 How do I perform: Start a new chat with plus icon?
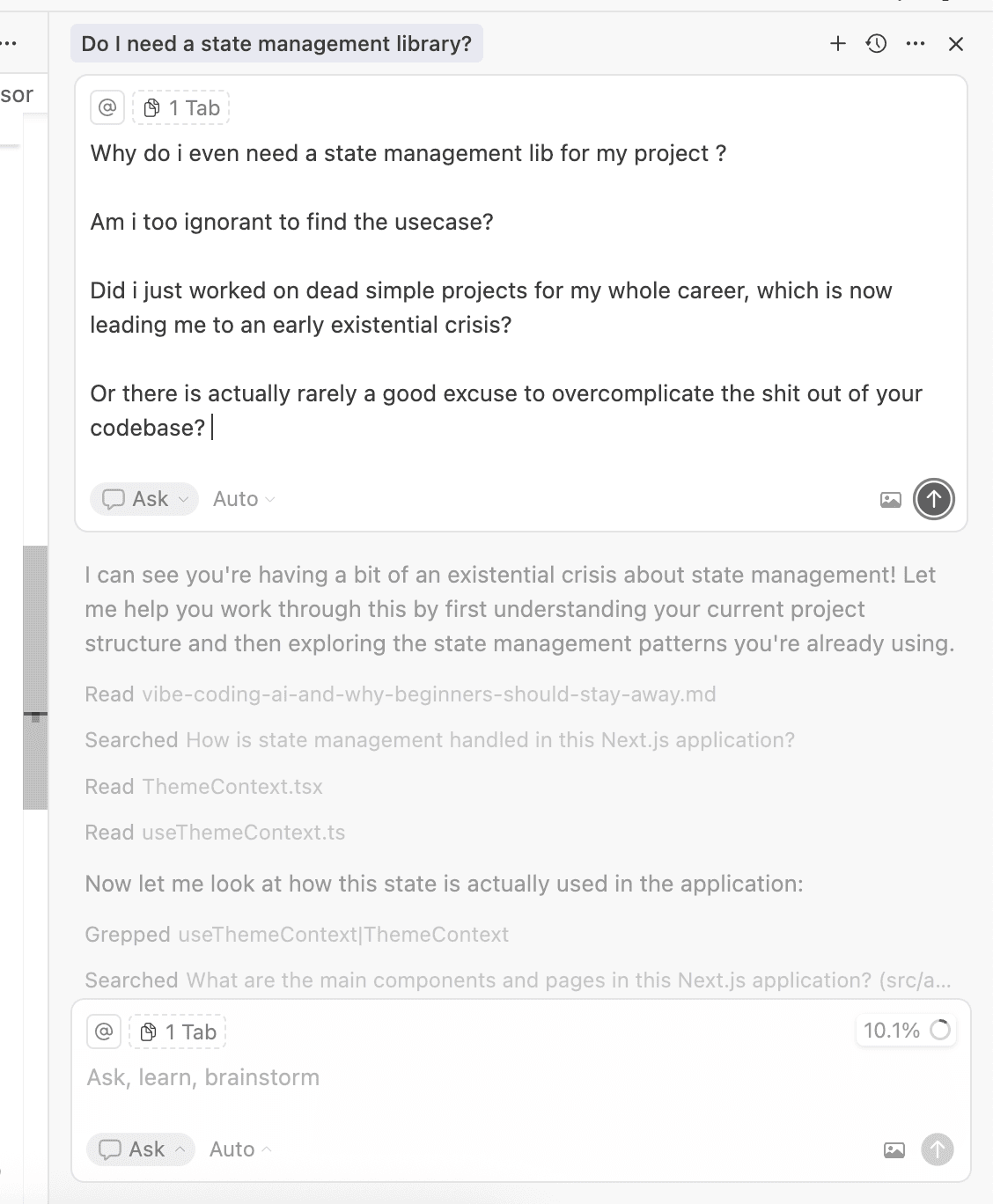[x=838, y=43]
